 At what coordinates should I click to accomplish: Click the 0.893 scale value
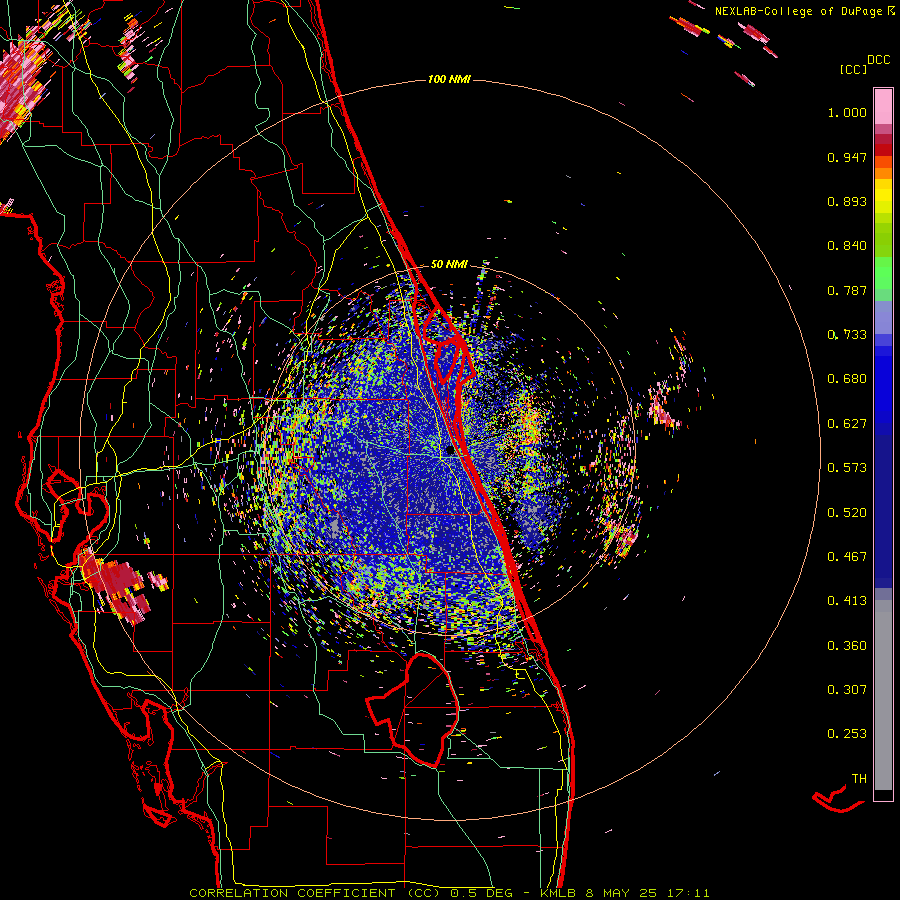847,201
